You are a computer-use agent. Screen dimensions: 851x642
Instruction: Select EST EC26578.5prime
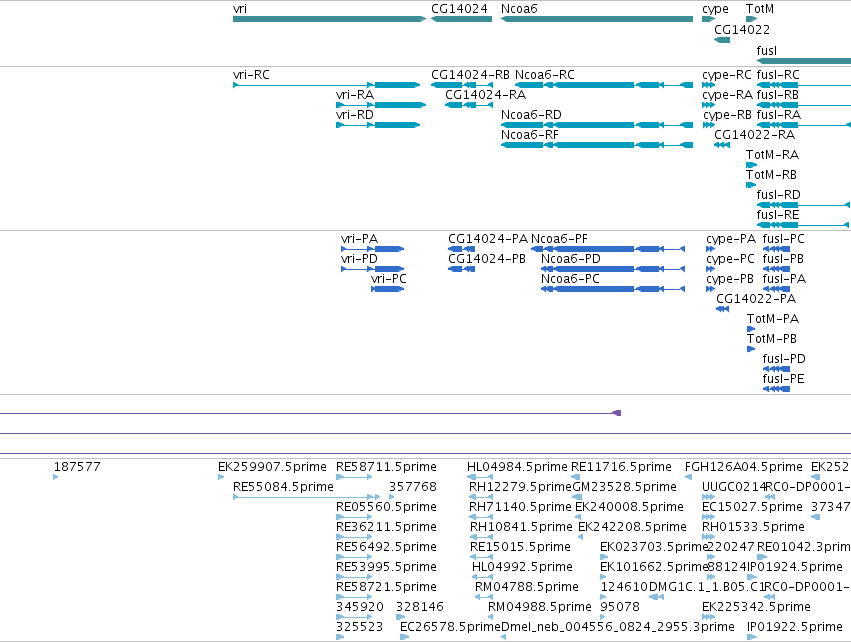[x=404, y=637]
